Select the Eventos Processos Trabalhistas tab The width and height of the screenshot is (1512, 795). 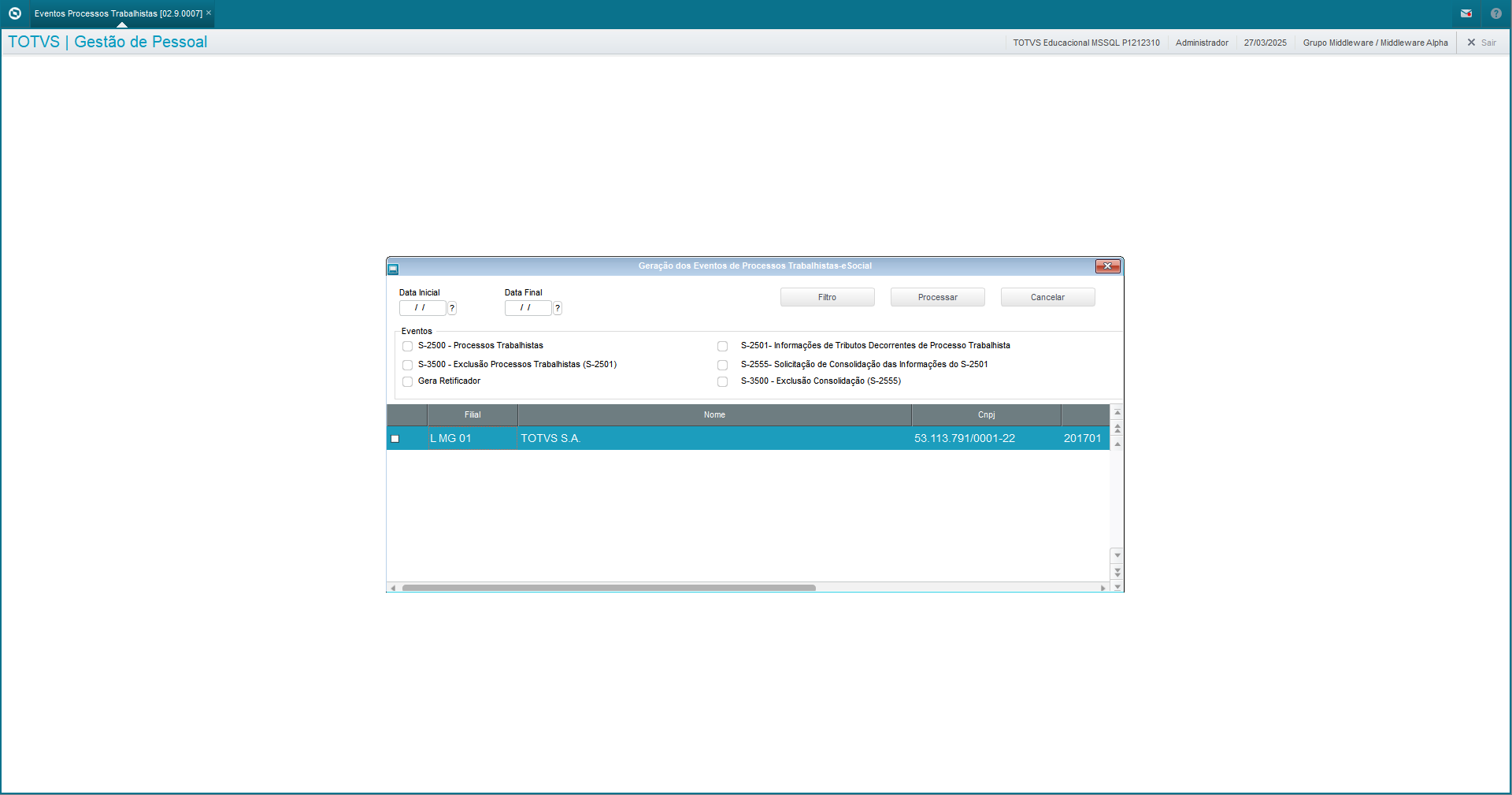[118, 13]
